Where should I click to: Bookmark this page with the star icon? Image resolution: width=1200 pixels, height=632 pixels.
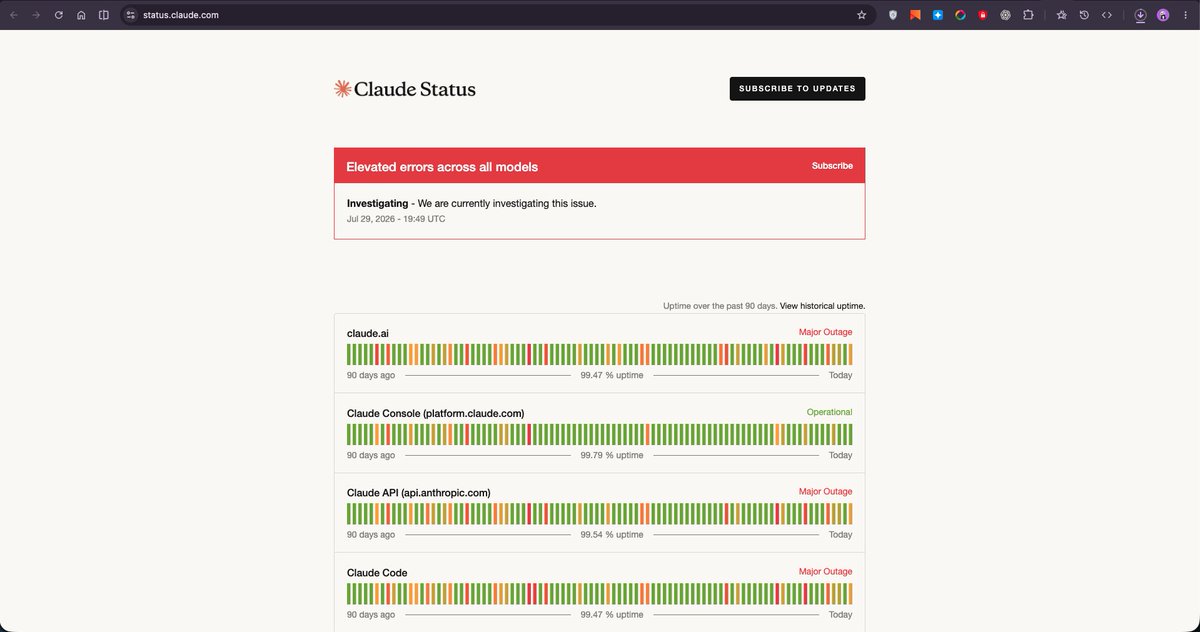point(861,15)
